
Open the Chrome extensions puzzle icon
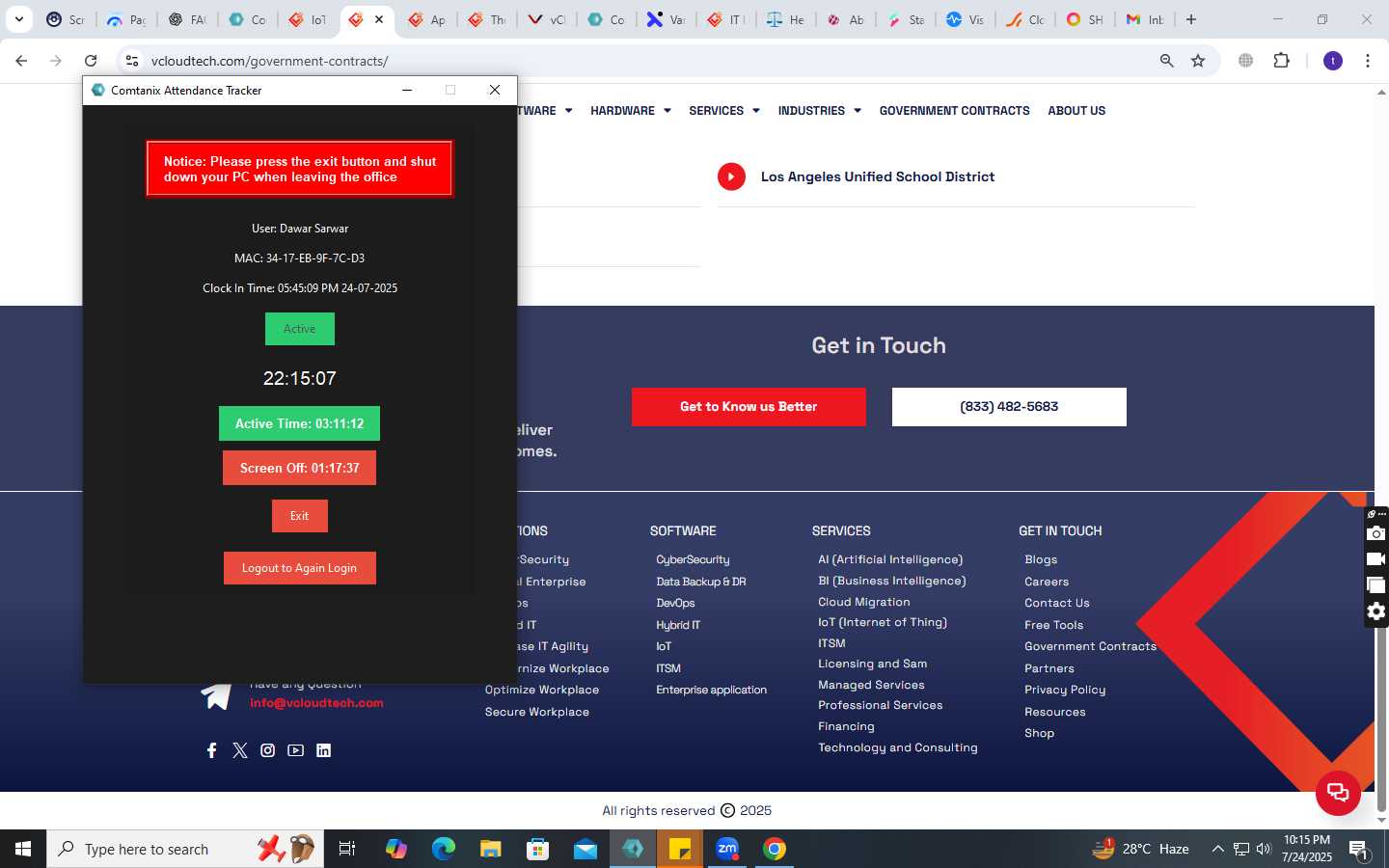point(1281,61)
